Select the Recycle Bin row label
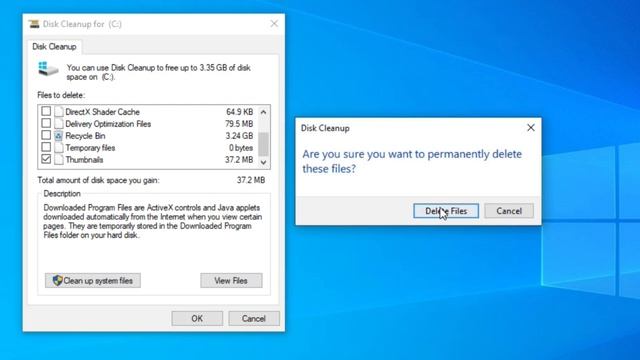Image resolution: width=640 pixels, height=360 pixels. [x=85, y=136]
